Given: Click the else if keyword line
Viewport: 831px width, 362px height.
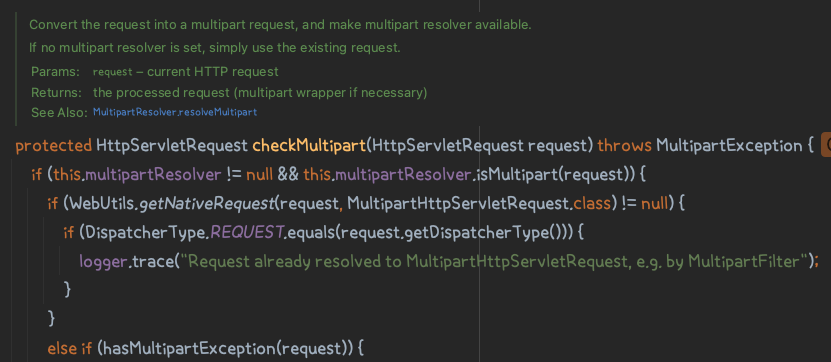Looking at the screenshot, I should click(x=70, y=348).
